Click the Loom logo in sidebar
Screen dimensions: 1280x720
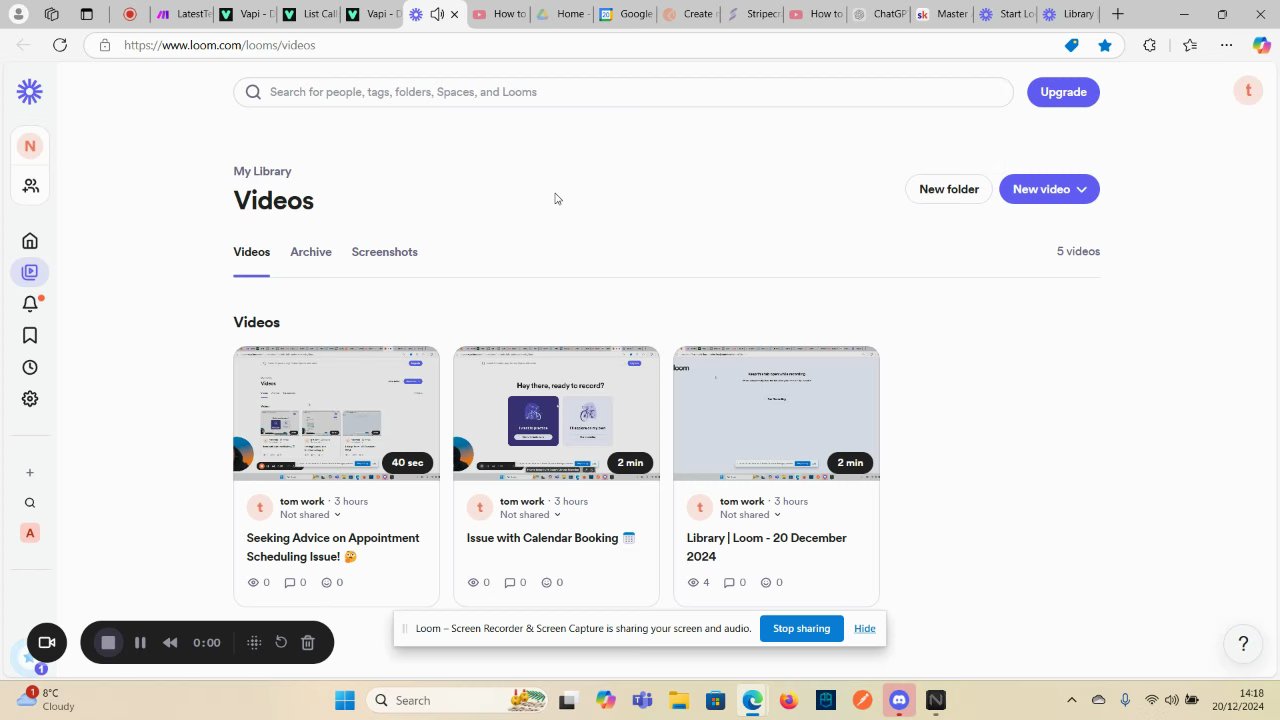pyautogui.click(x=30, y=92)
